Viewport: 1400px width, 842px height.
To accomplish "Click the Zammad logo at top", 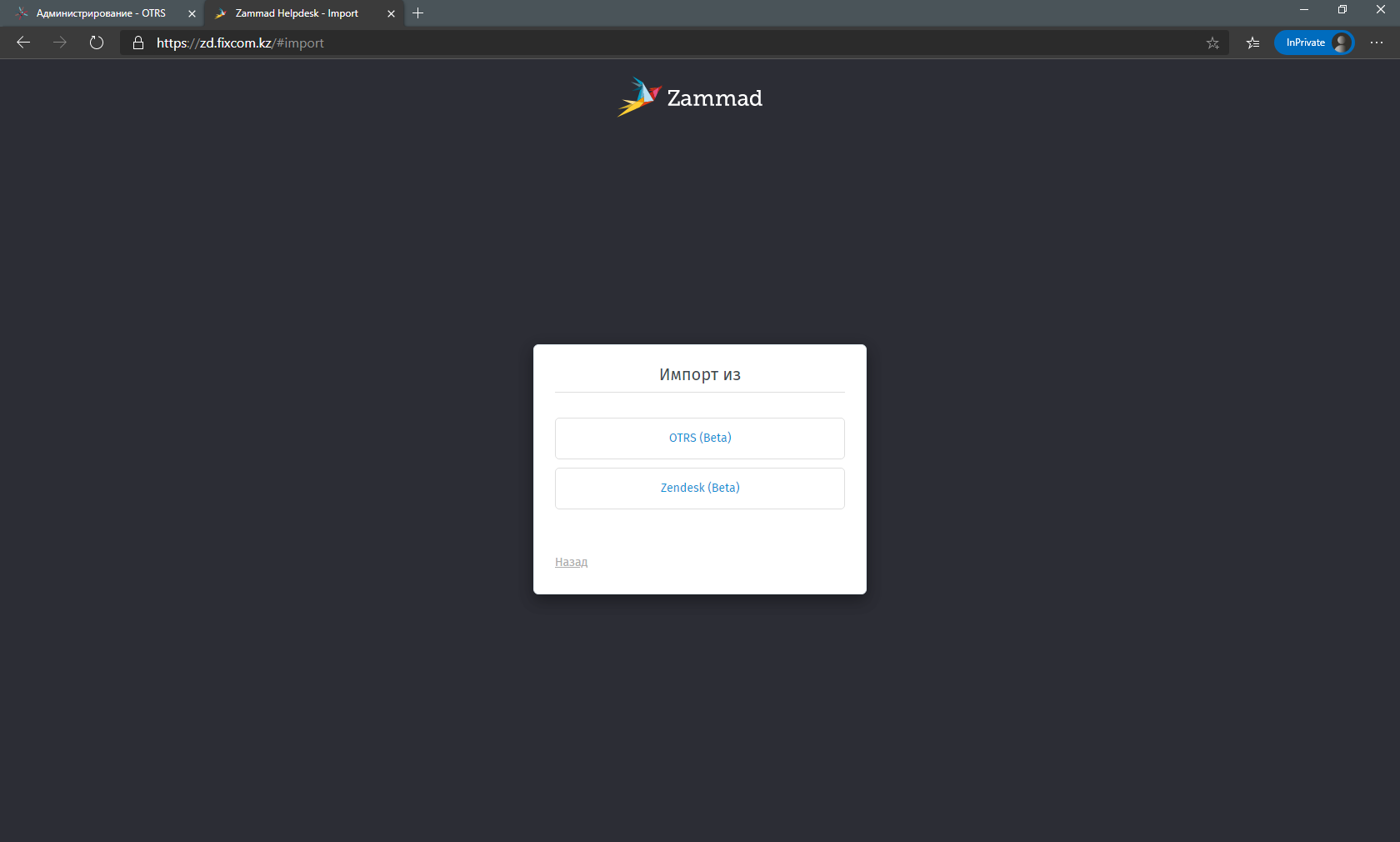I will point(690,98).
